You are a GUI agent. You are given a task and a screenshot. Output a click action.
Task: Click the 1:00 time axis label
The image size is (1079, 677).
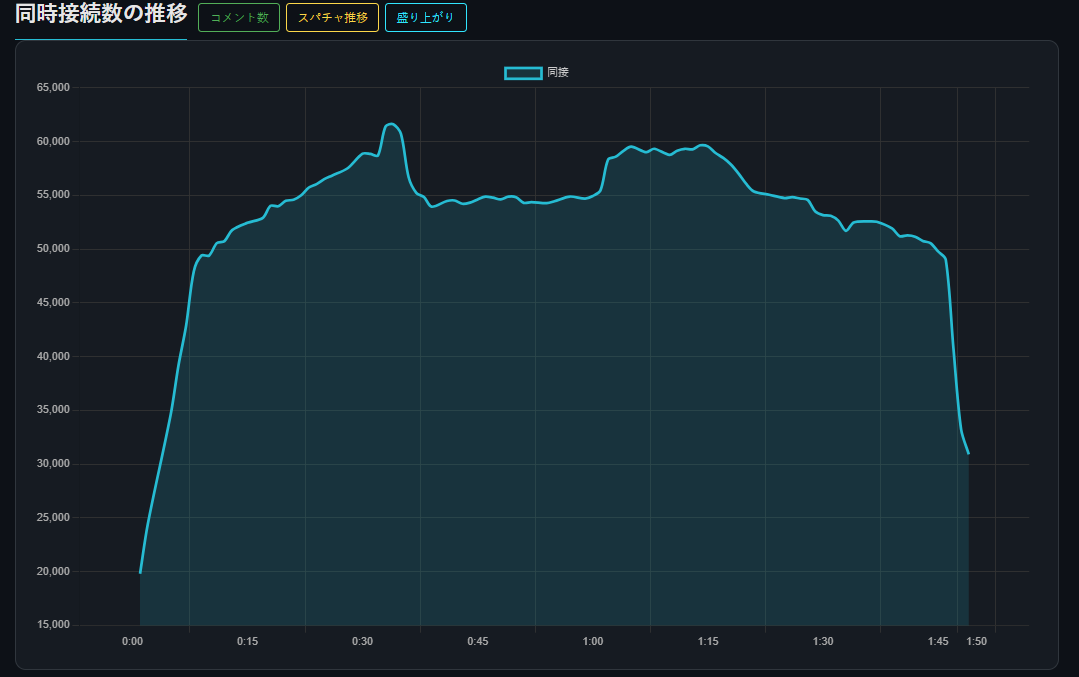pos(592,641)
